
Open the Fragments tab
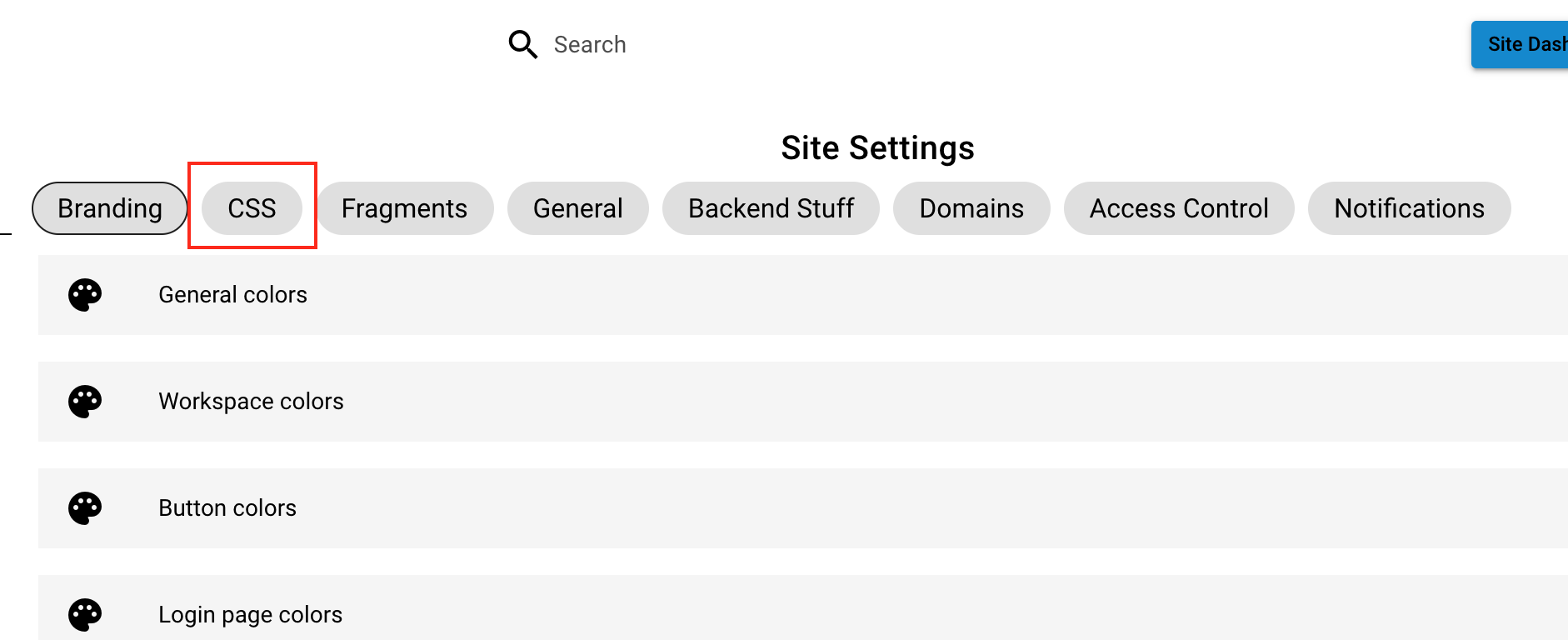[404, 208]
